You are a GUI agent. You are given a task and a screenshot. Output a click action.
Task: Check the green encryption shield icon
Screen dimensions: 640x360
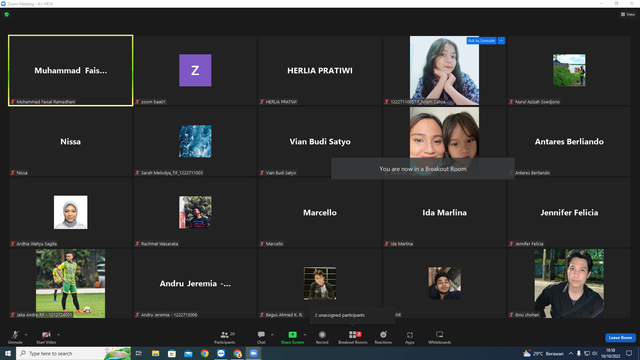(7, 14)
